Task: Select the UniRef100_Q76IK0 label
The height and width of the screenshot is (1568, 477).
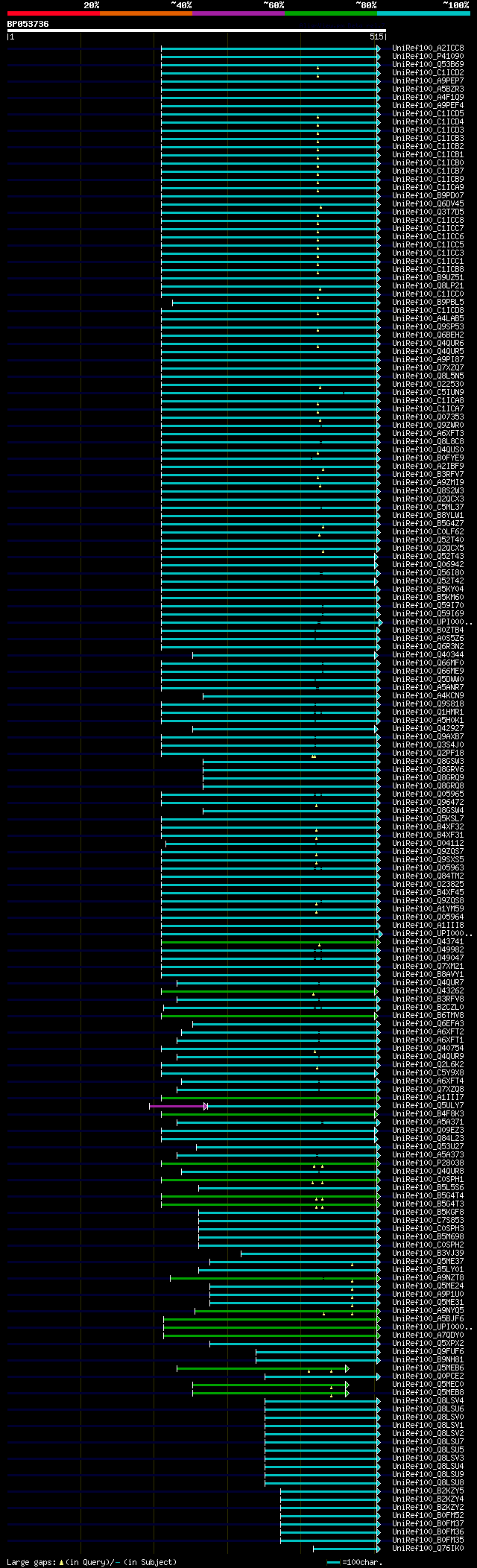Action: (x=428, y=1548)
